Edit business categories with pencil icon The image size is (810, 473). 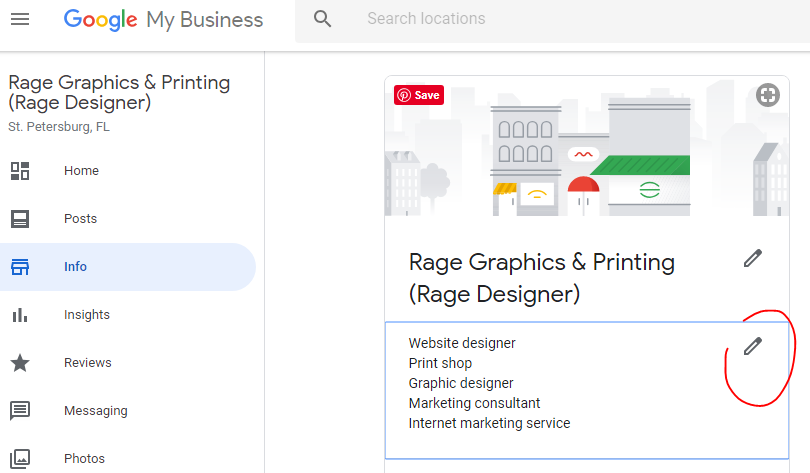pyautogui.click(x=753, y=346)
